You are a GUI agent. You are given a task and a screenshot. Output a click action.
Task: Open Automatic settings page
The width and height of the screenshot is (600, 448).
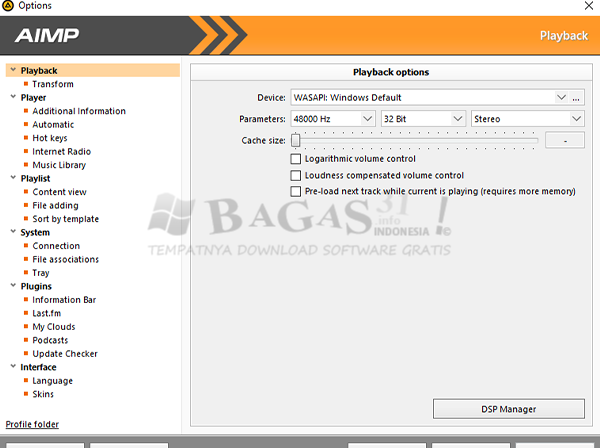[53, 125]
